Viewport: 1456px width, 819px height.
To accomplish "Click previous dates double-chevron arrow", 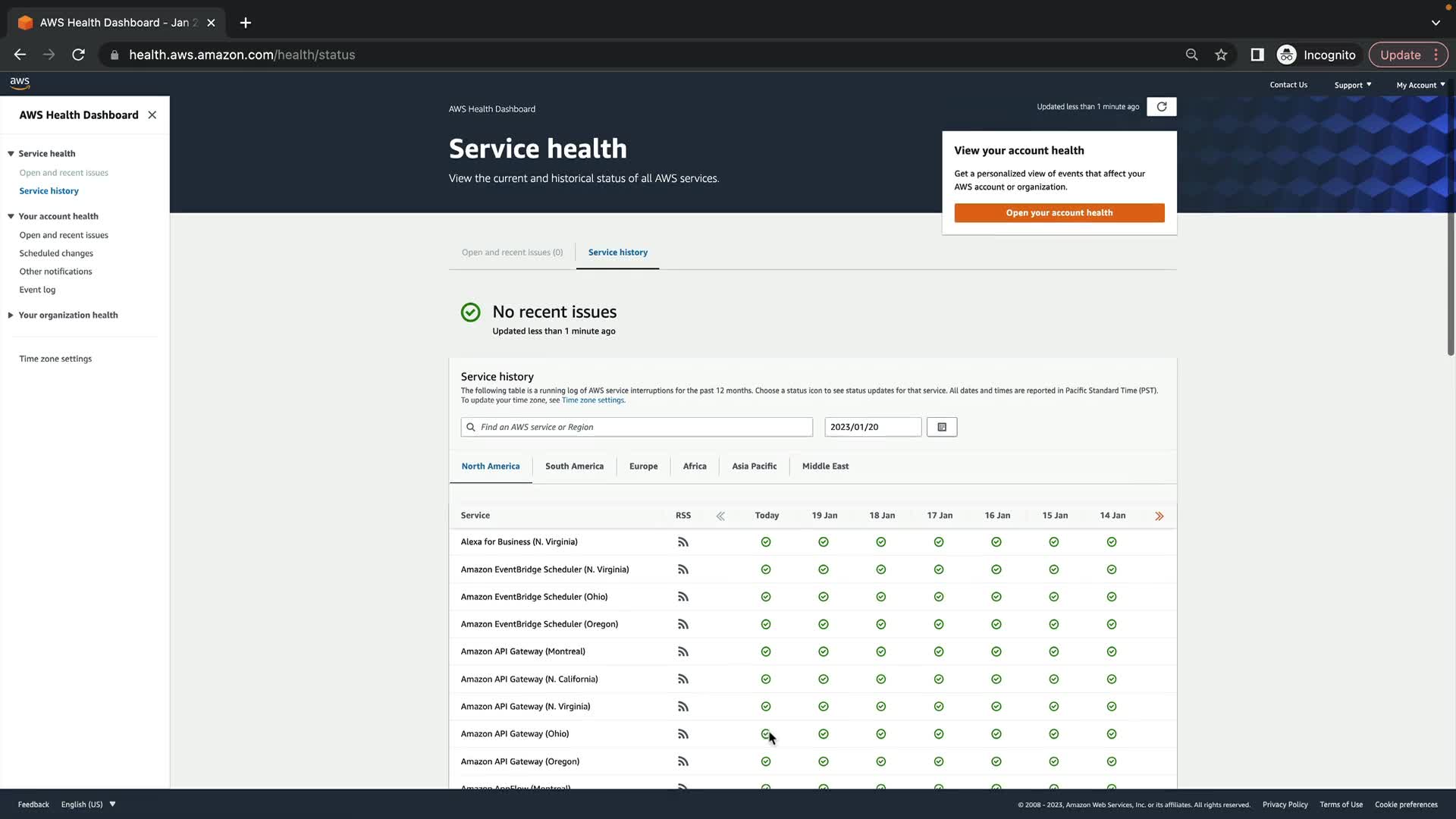I will [720, 516].
